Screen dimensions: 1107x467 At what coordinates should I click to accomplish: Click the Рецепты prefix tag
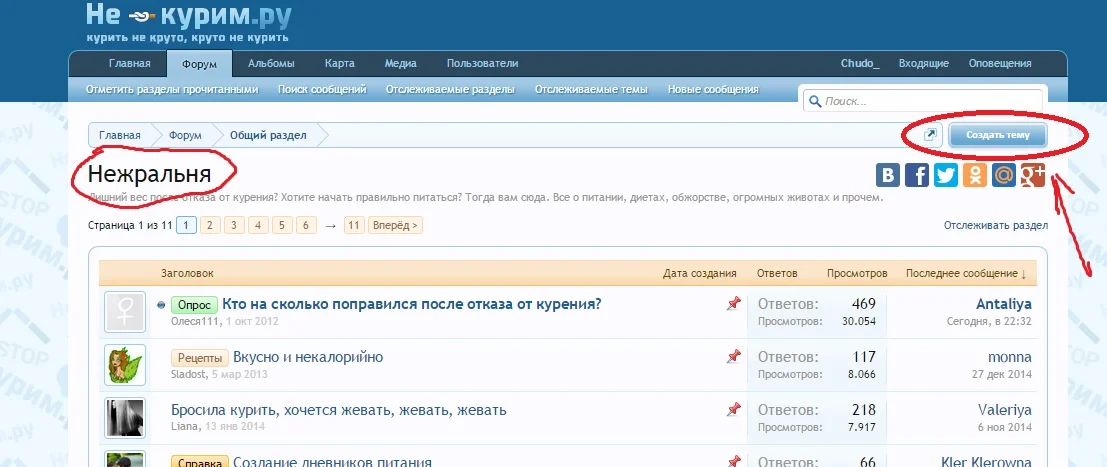(x=200, y=357)
